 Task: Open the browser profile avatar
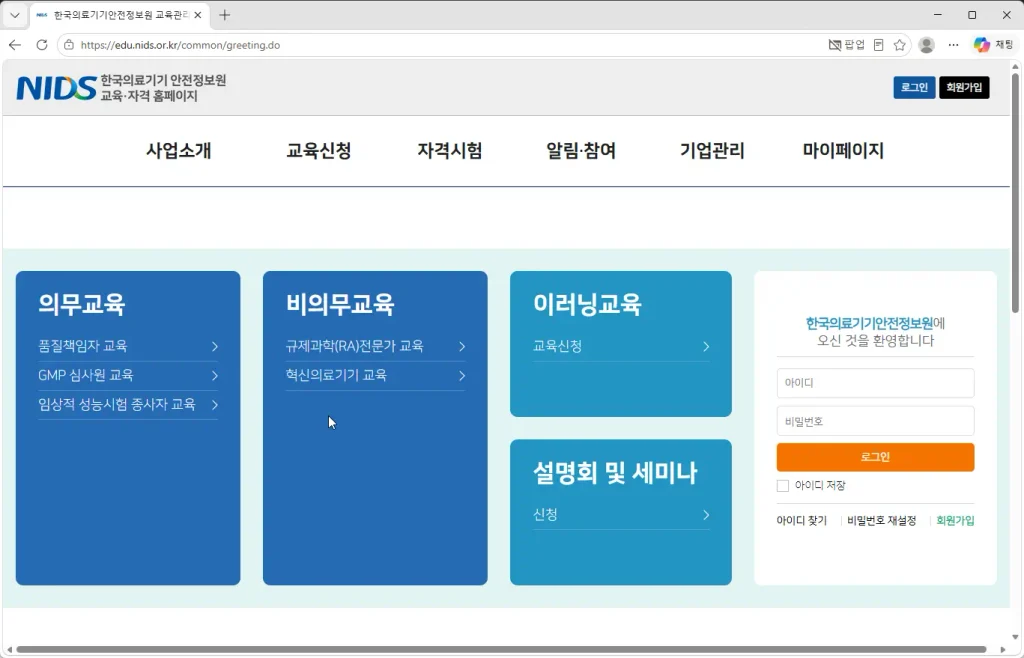926,45
